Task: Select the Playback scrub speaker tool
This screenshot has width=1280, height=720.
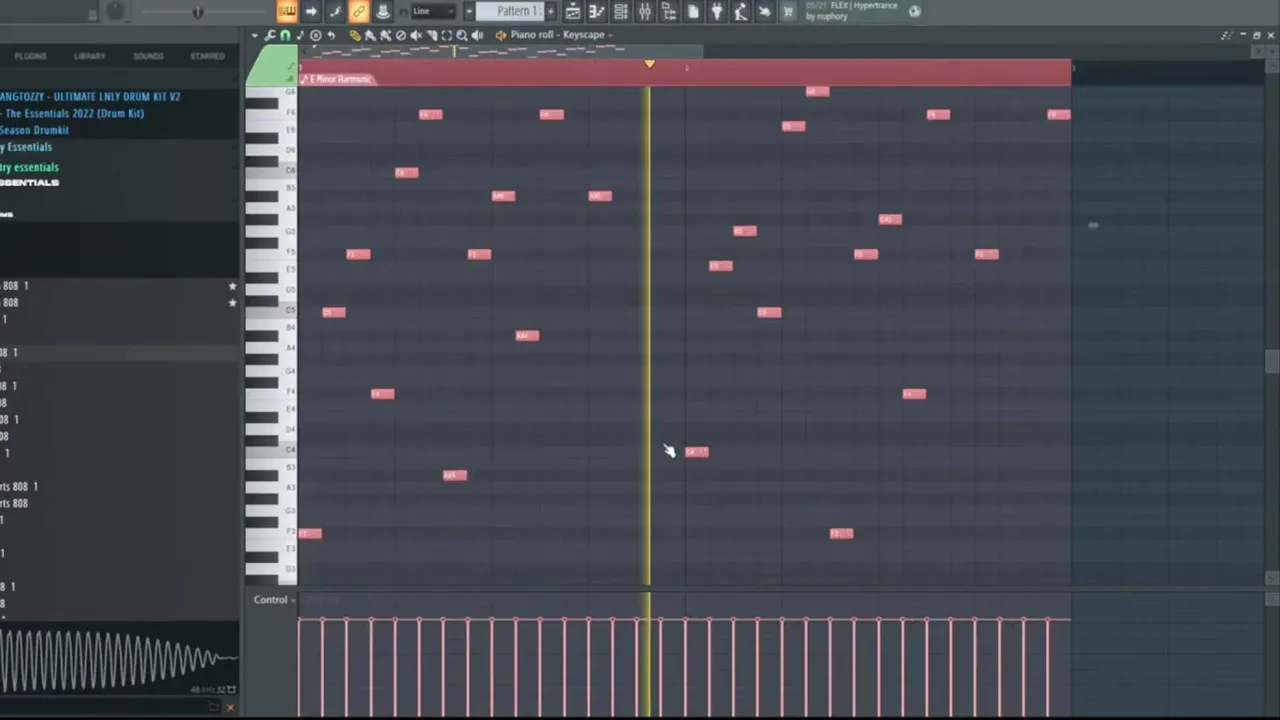Action: click(478, 35)
